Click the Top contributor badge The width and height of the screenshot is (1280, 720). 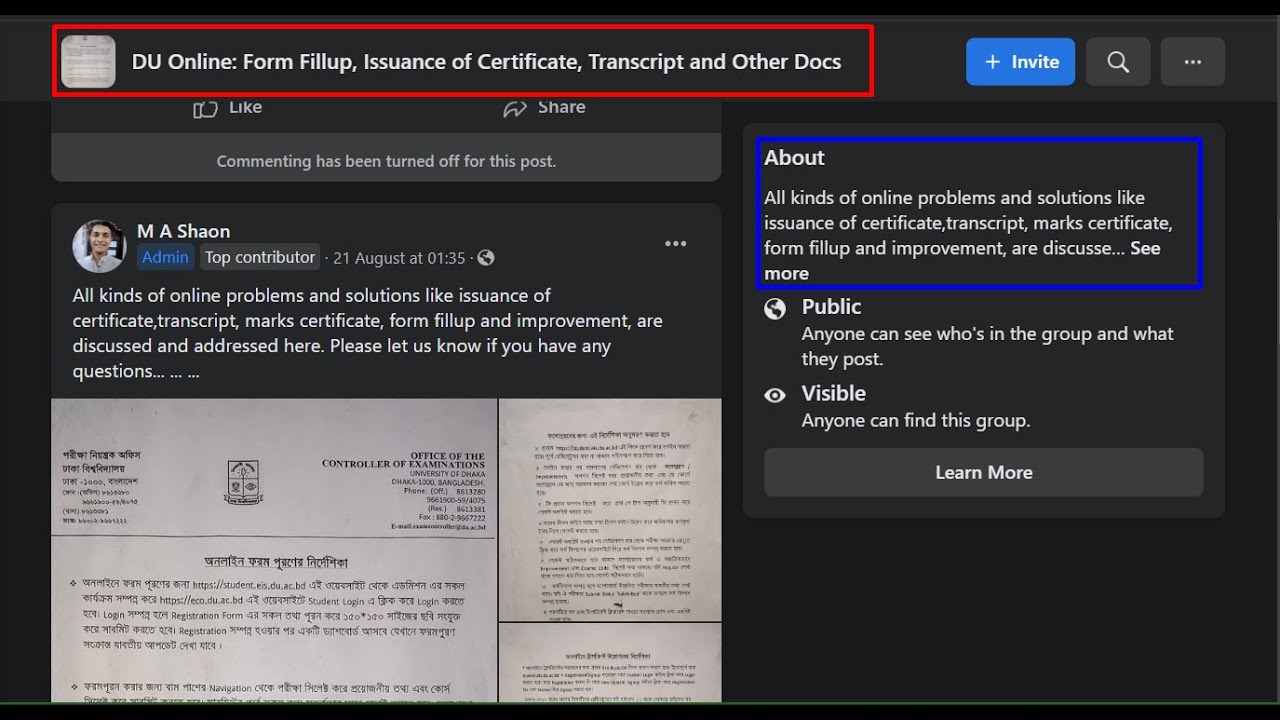click(260, 257)
